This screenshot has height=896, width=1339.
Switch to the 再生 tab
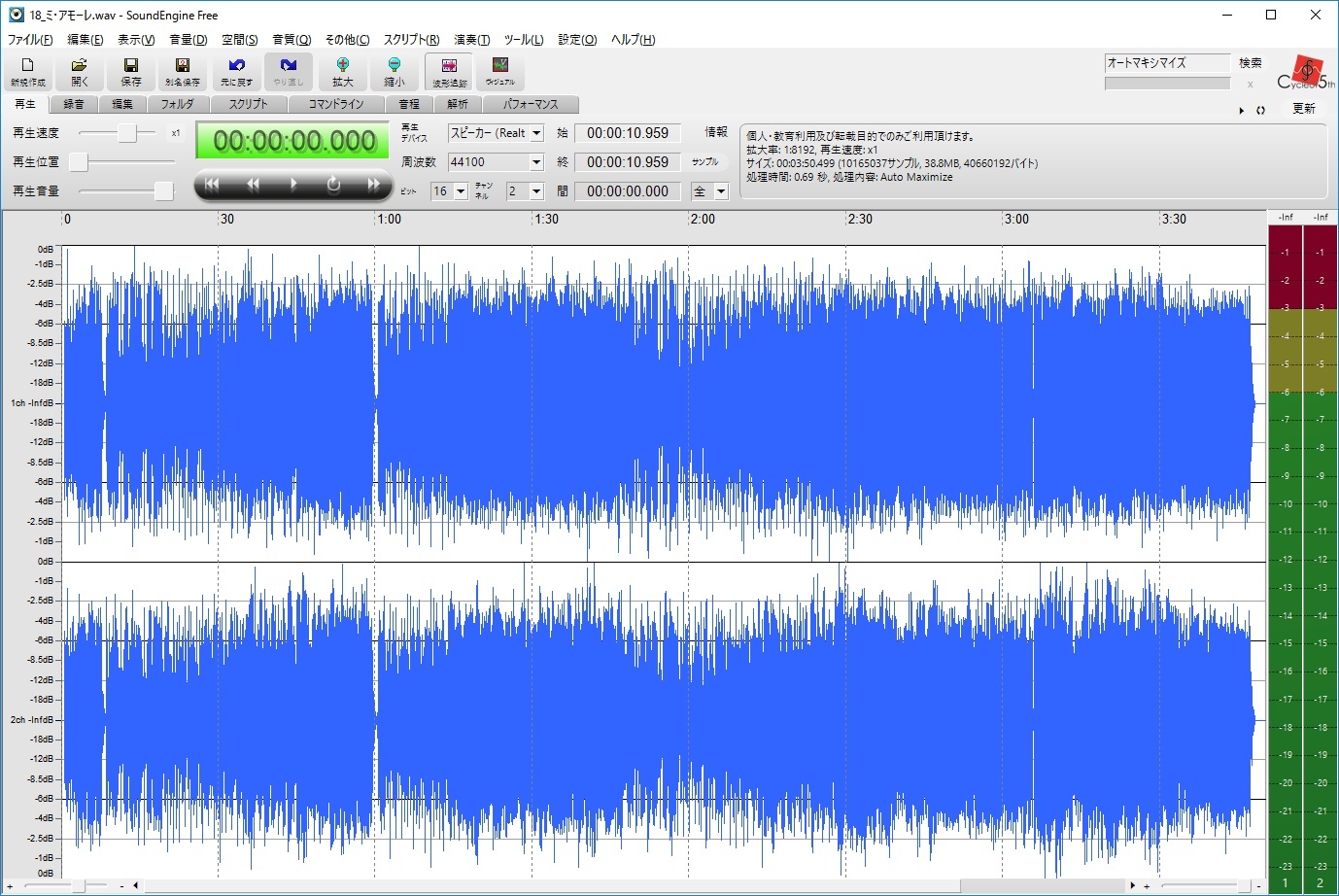coord(25,104)
